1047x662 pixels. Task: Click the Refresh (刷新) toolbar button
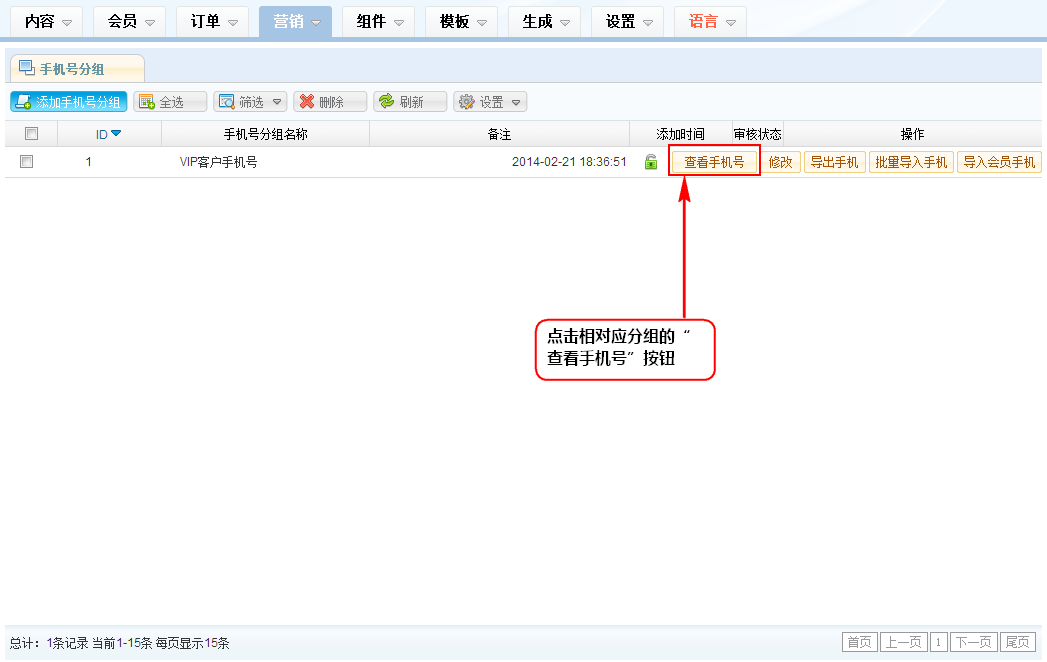pyautogui.click(x=410, y=102)
